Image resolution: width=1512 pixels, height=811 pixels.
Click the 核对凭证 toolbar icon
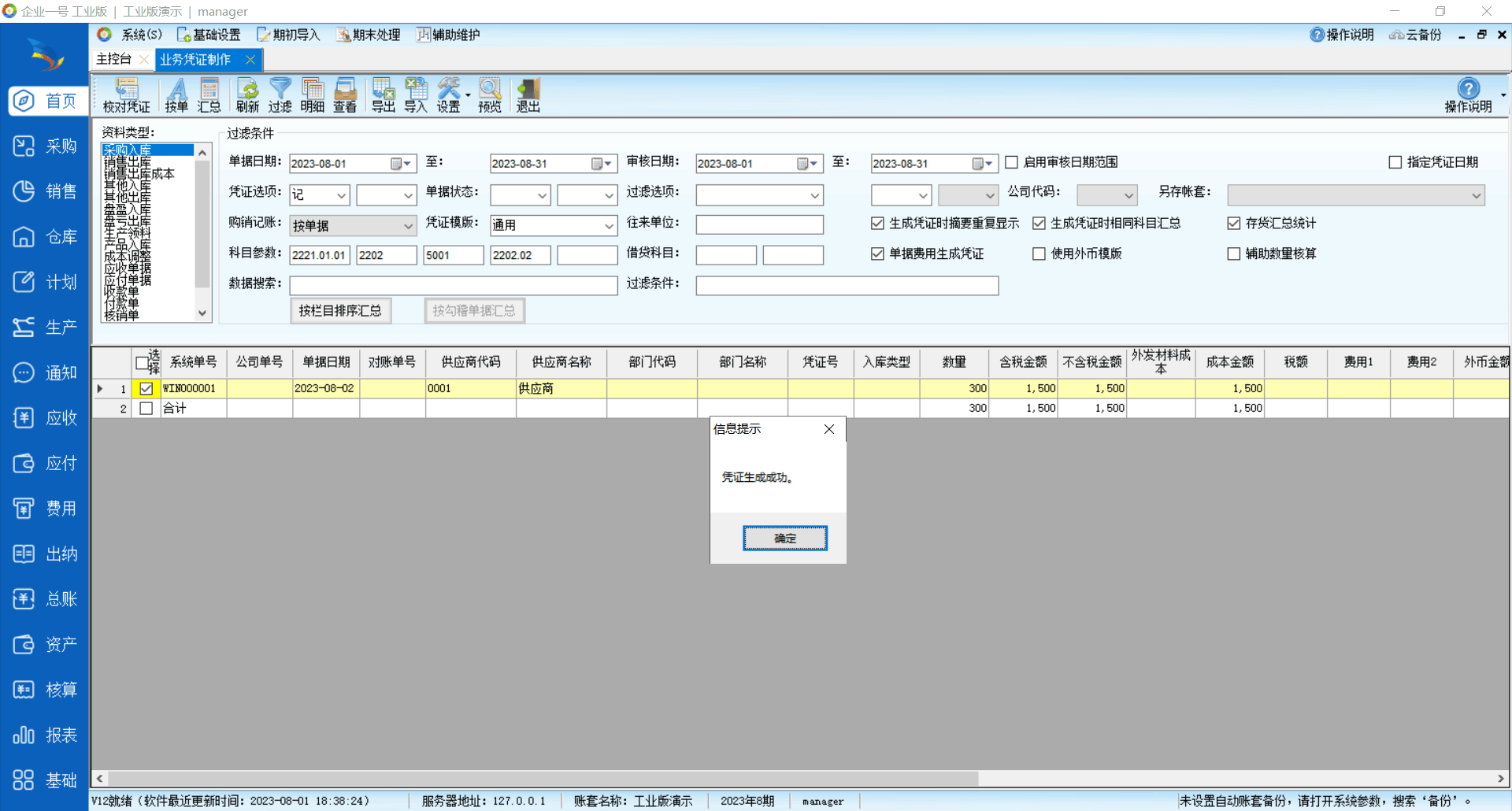point(126,95)
